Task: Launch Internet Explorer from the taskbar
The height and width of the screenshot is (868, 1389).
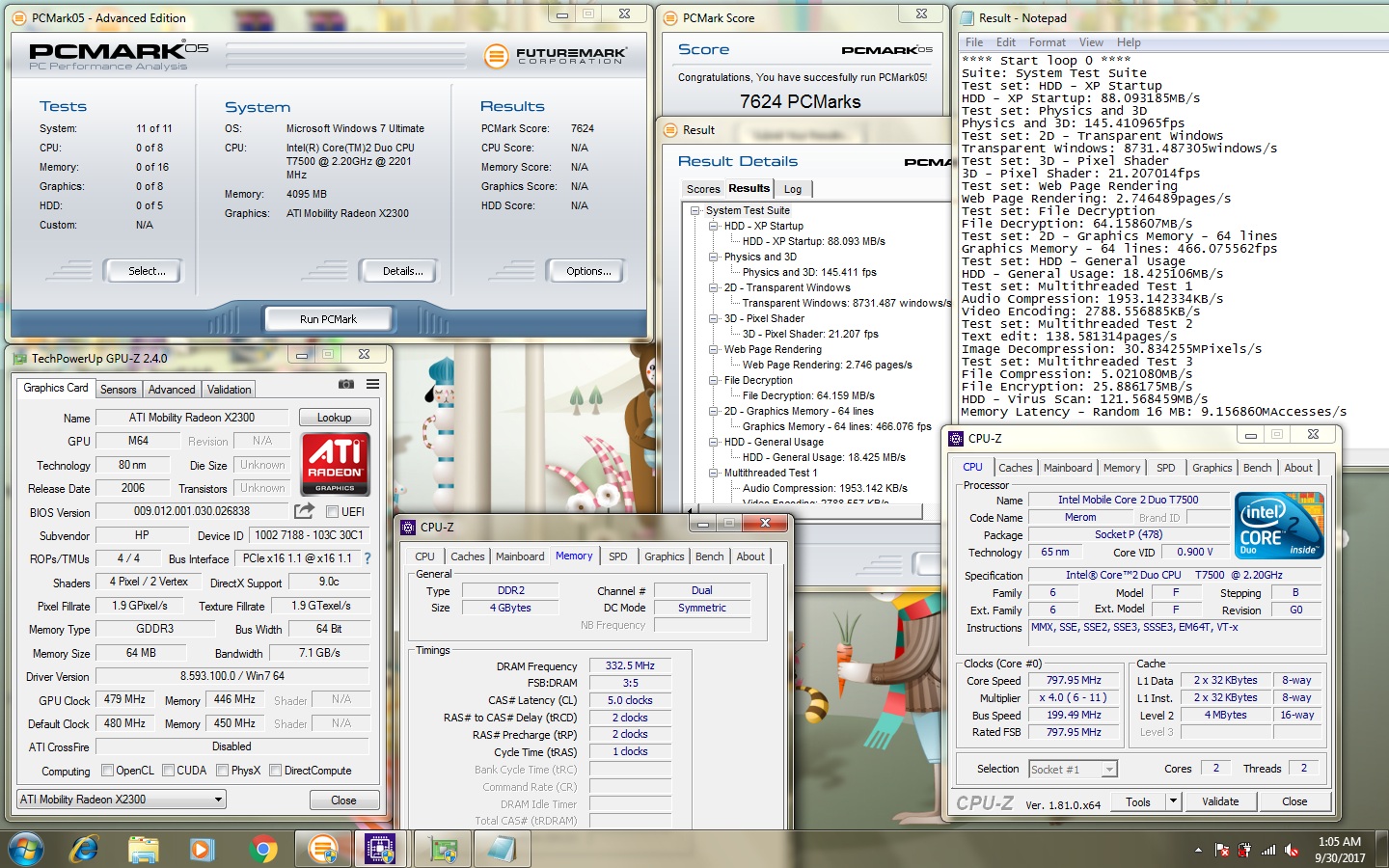Action: 85,849
